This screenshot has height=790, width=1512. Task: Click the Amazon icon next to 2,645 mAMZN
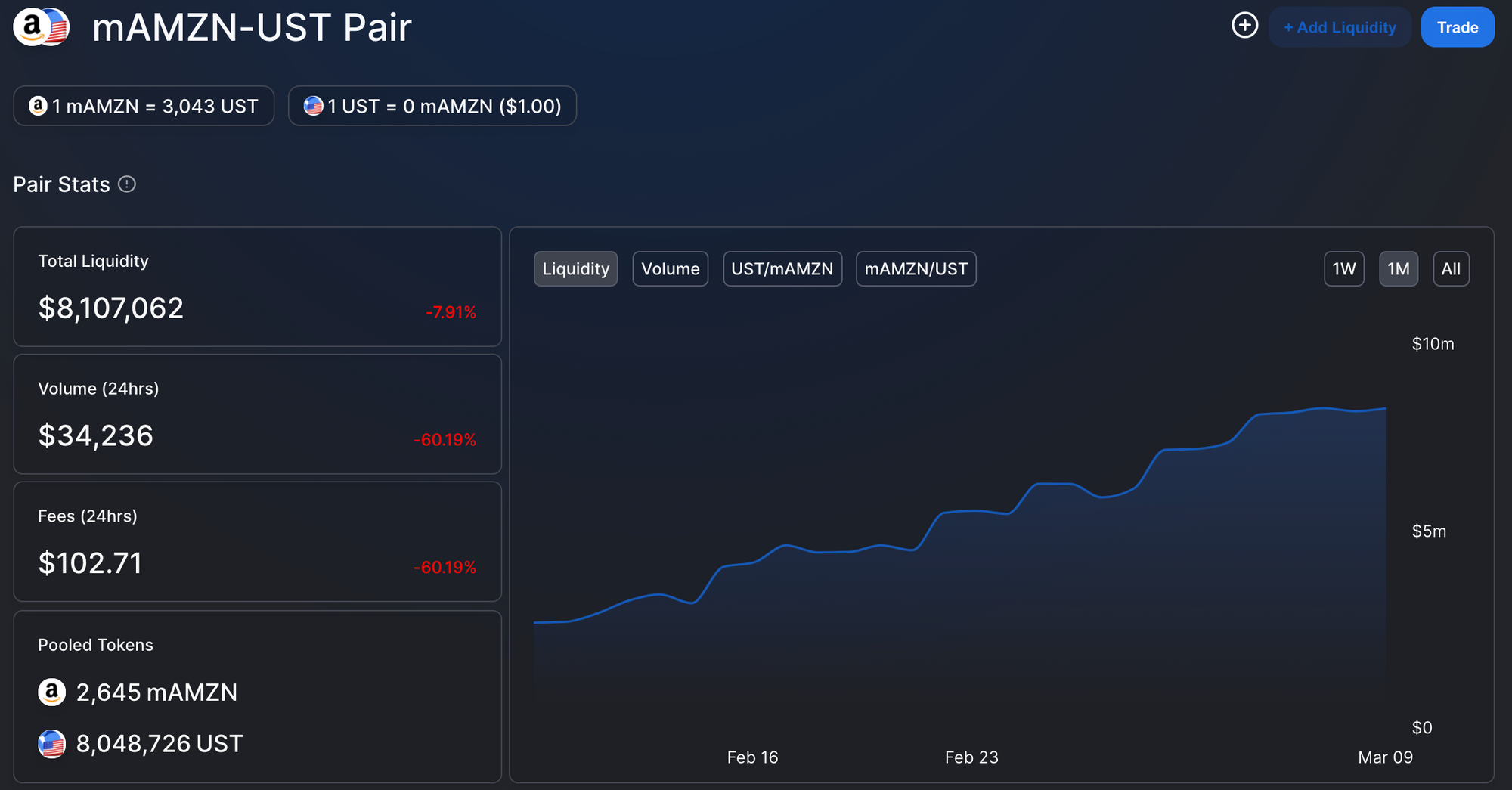pyautogui.click(x=51, y=692)
